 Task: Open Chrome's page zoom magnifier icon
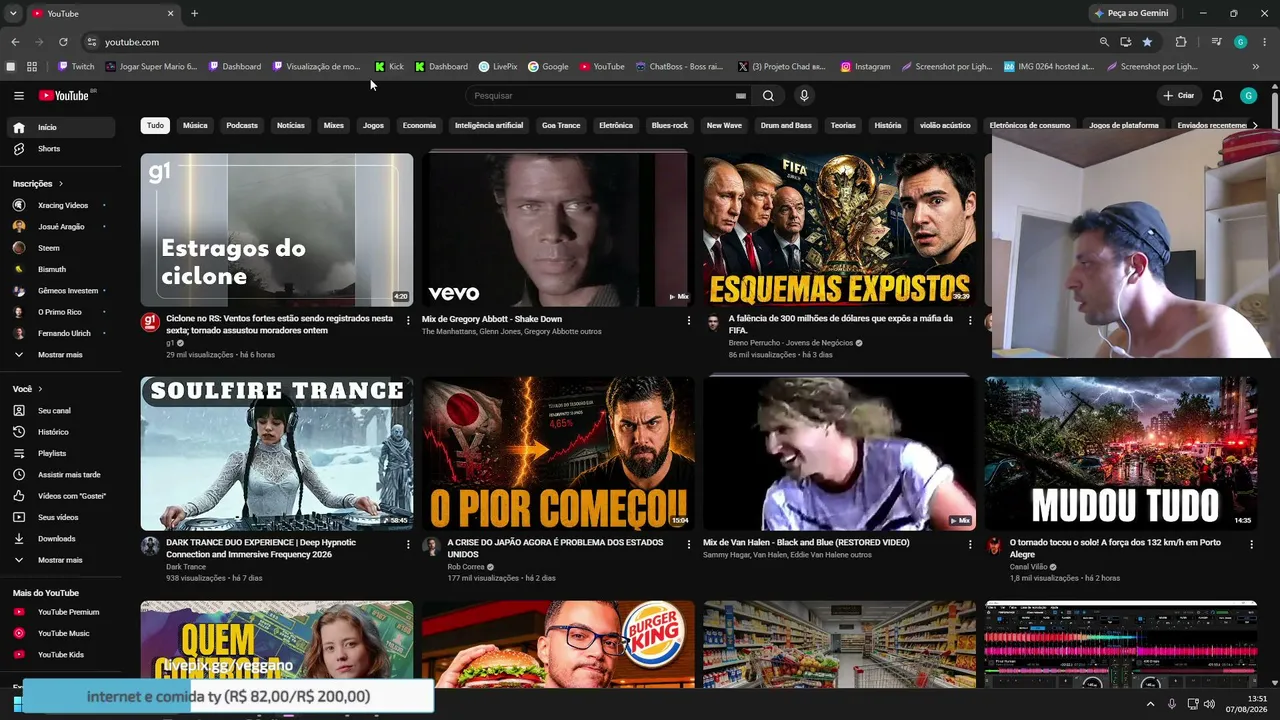point(1104,42)
